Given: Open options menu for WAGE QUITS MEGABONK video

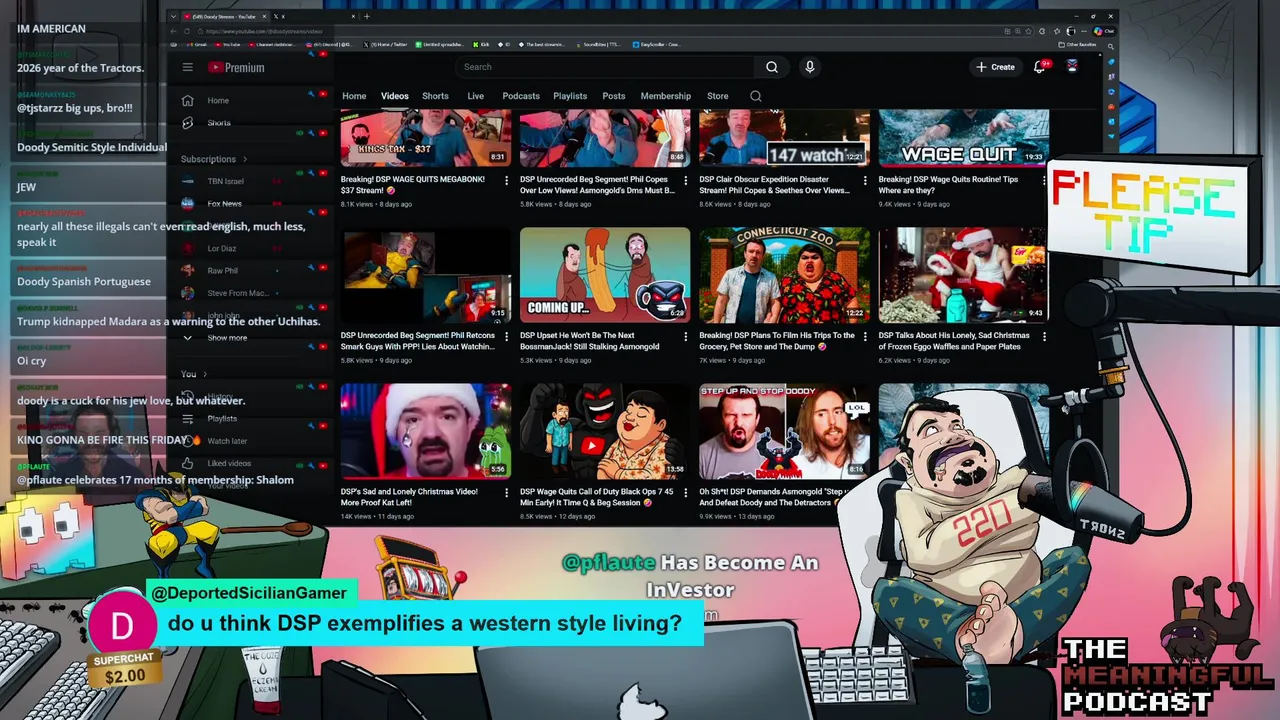Looking at the screenshot, I should 506,181.
